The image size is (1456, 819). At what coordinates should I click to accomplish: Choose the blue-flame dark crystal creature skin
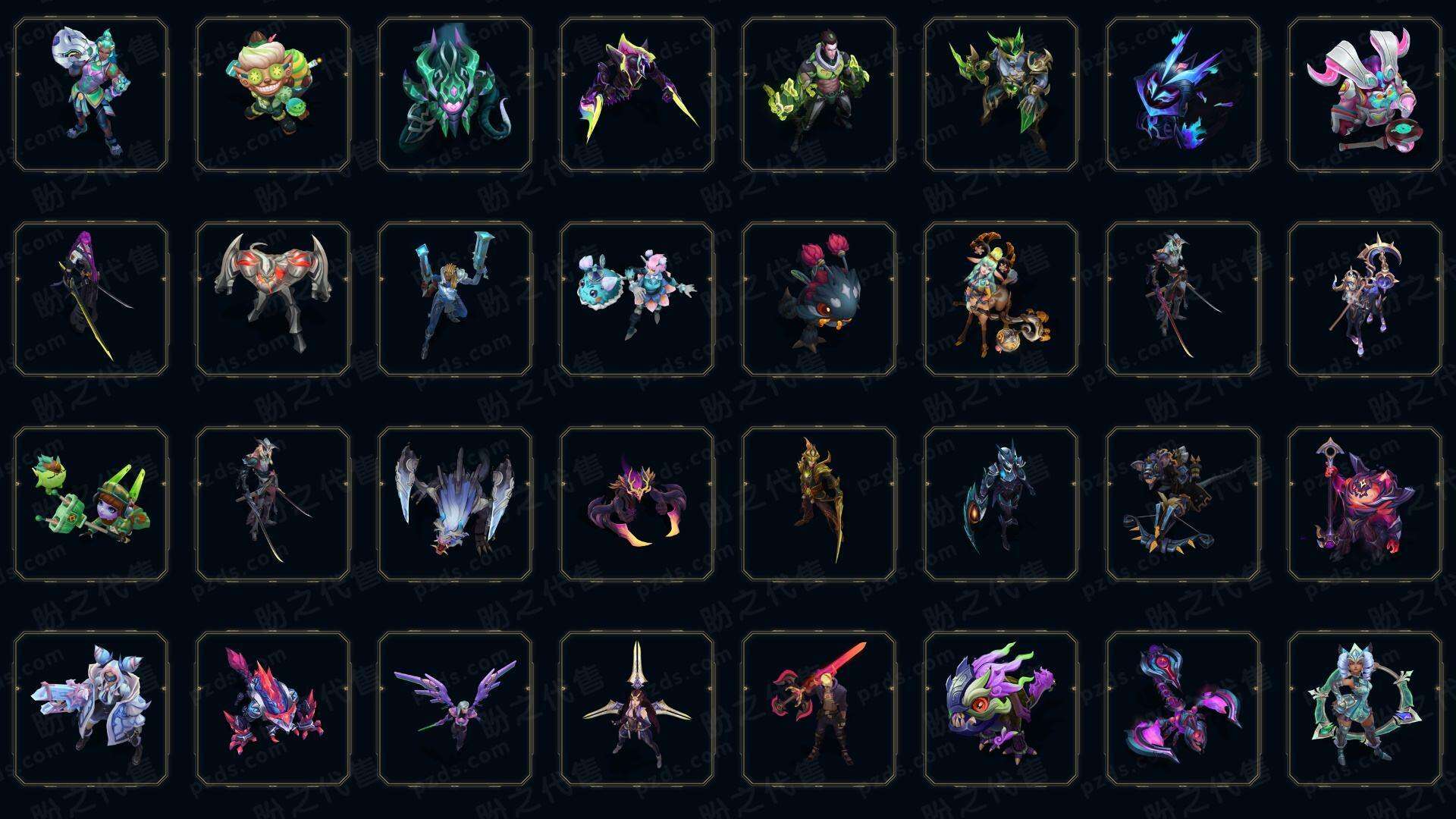pos(1183,95)
